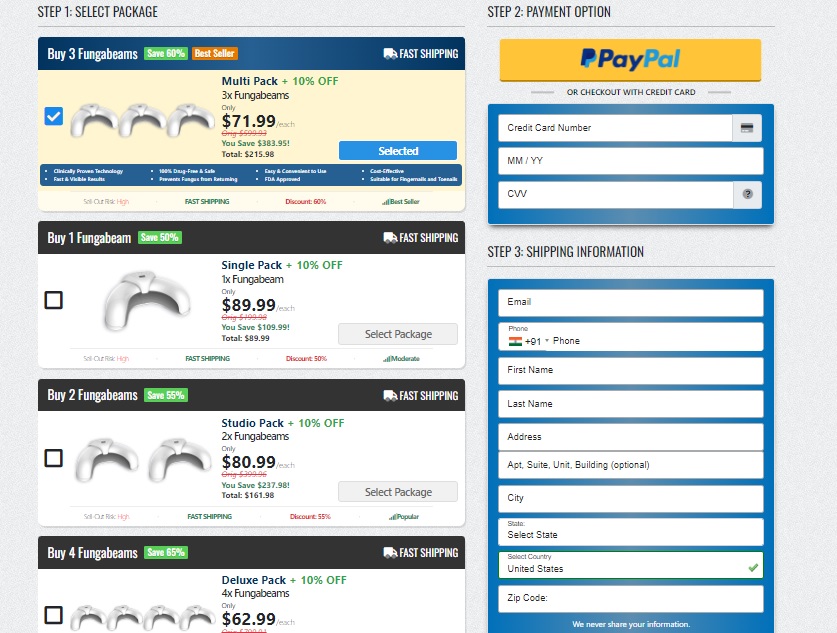The width and height of the screenshot is (837, 633).
Task: Click into the Email input field
Action: click(630, 302)
